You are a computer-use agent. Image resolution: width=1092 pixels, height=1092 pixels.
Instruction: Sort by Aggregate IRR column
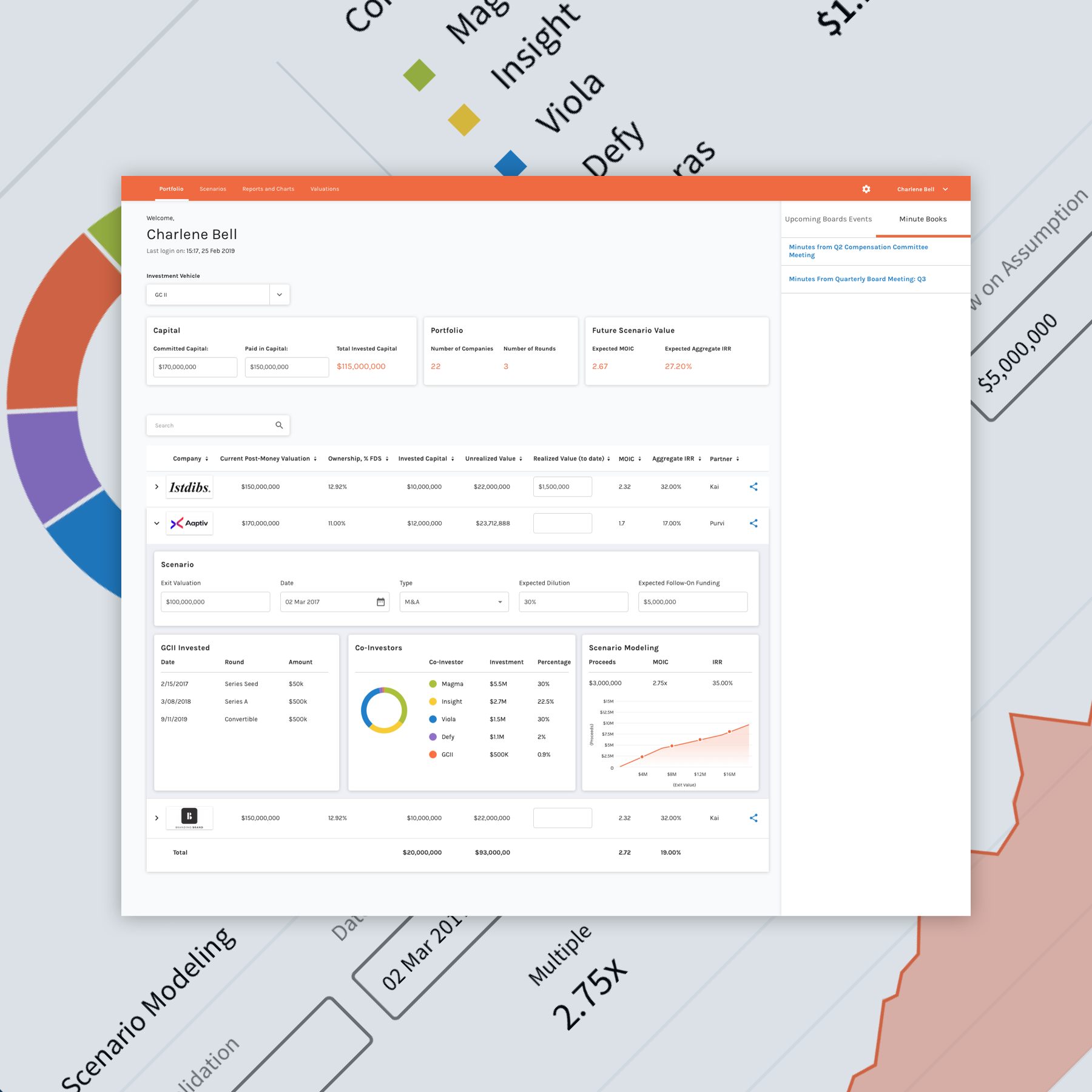coord(676,459)
